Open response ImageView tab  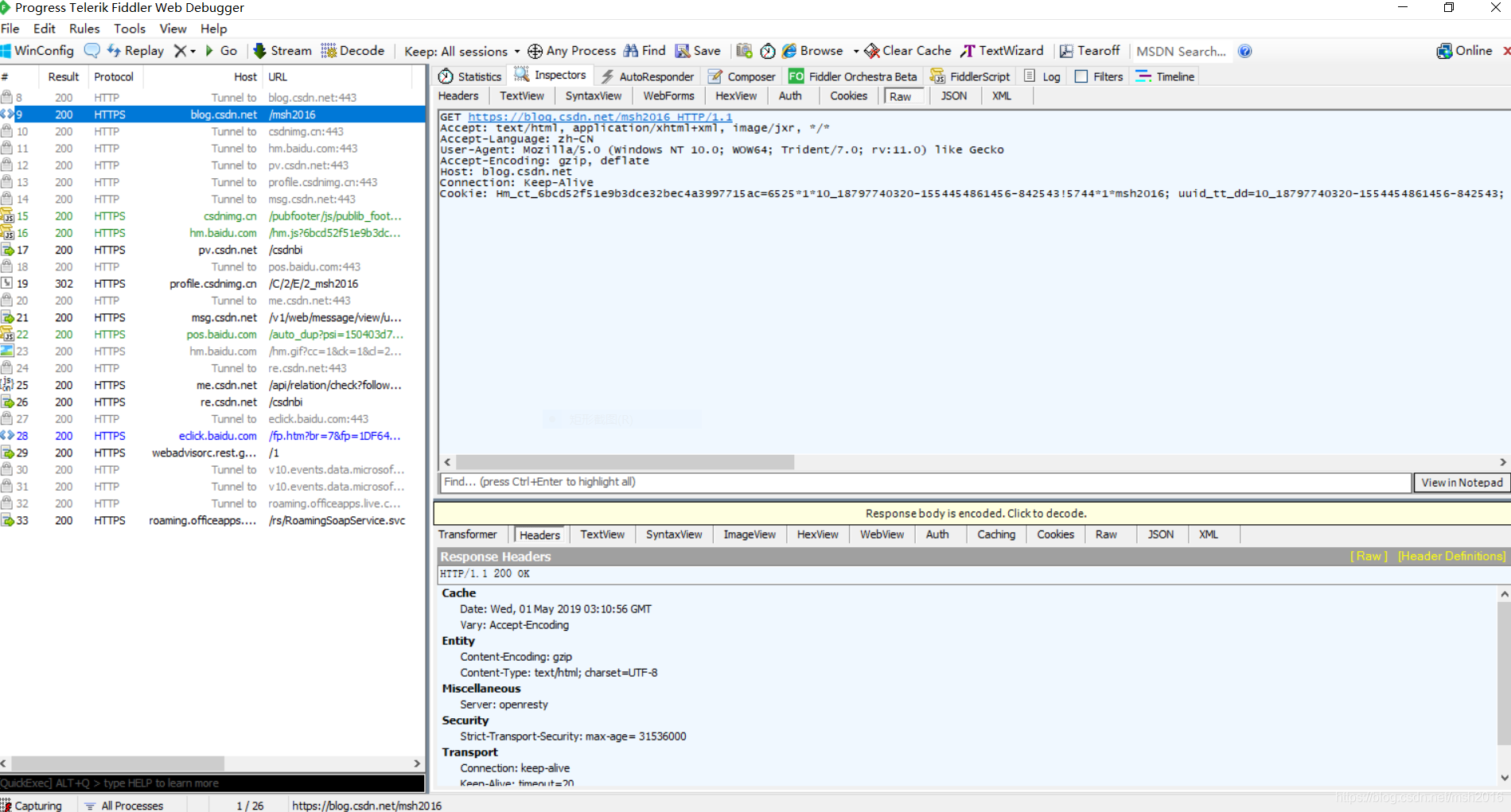click(x=750, y=534)
